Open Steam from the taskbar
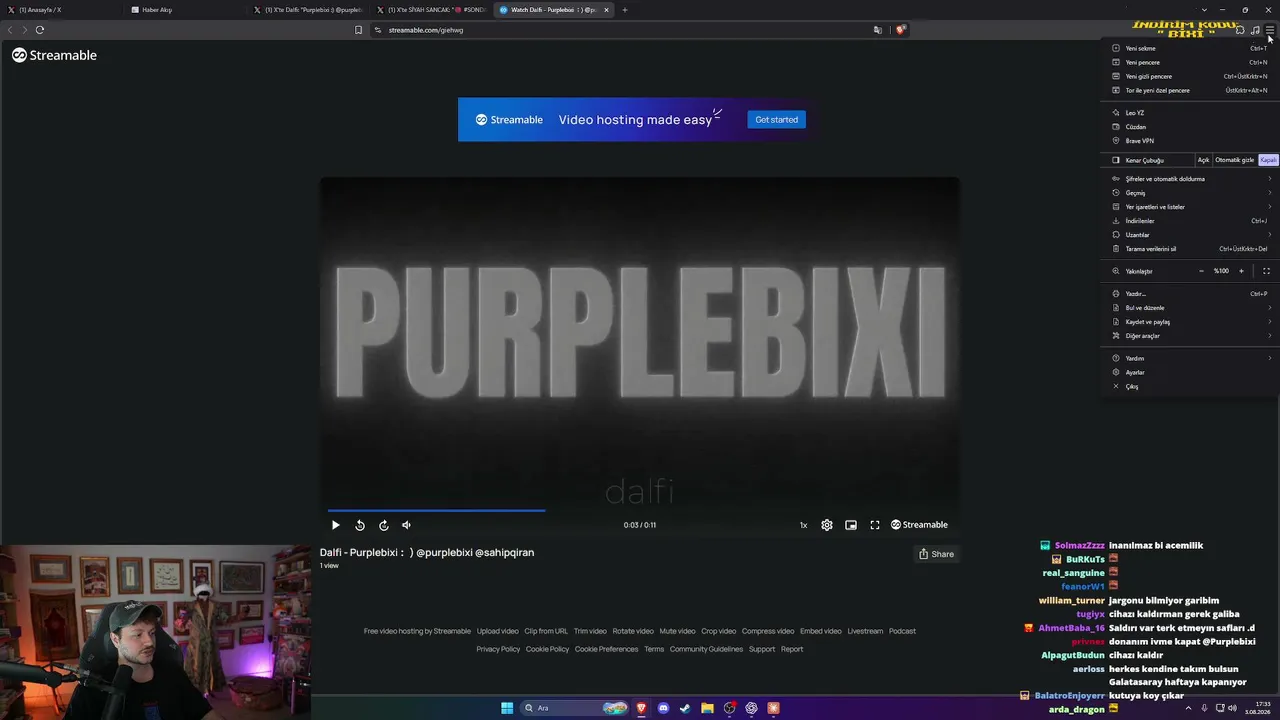 [x=685, y=708]
